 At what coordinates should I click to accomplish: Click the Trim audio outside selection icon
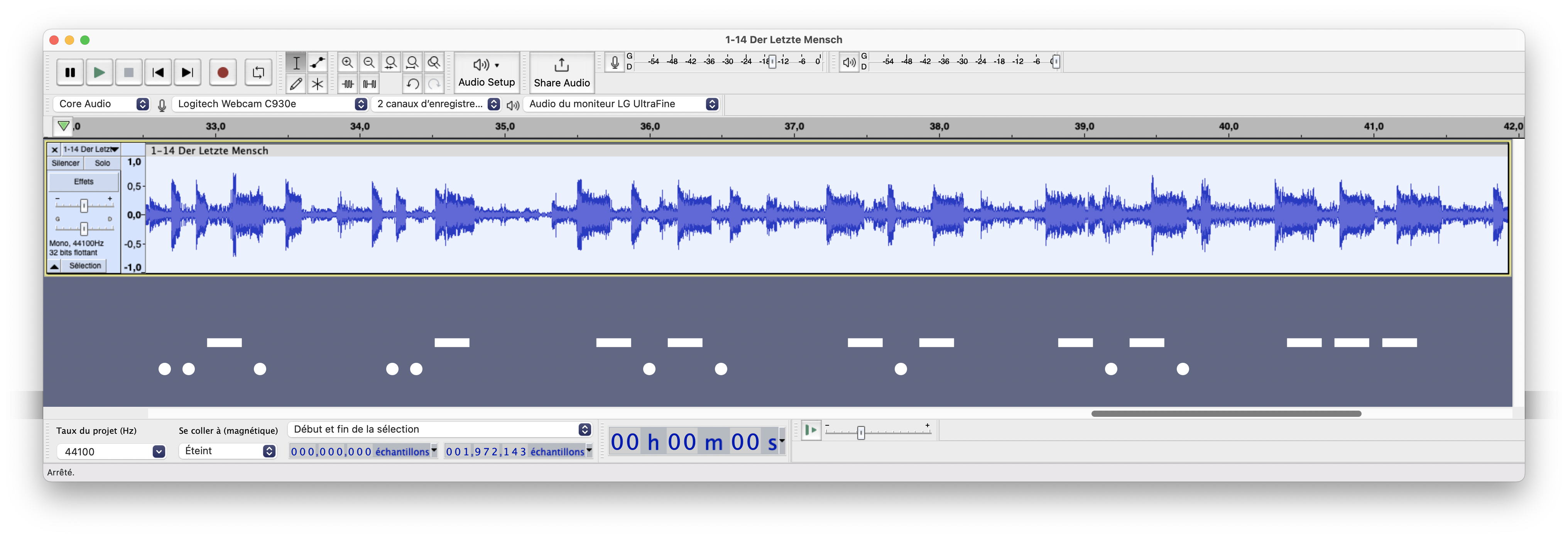click(x=348, y=84)
